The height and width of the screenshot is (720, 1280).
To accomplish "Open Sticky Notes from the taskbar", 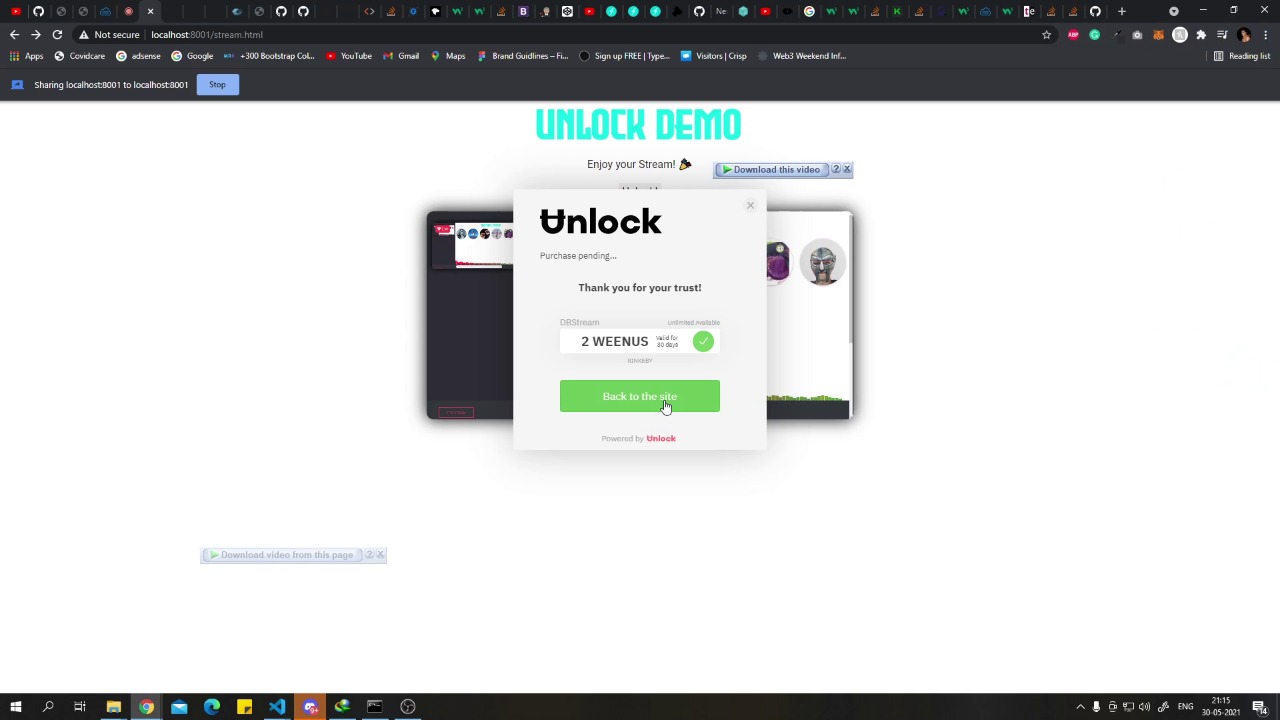I will [244, 707].
